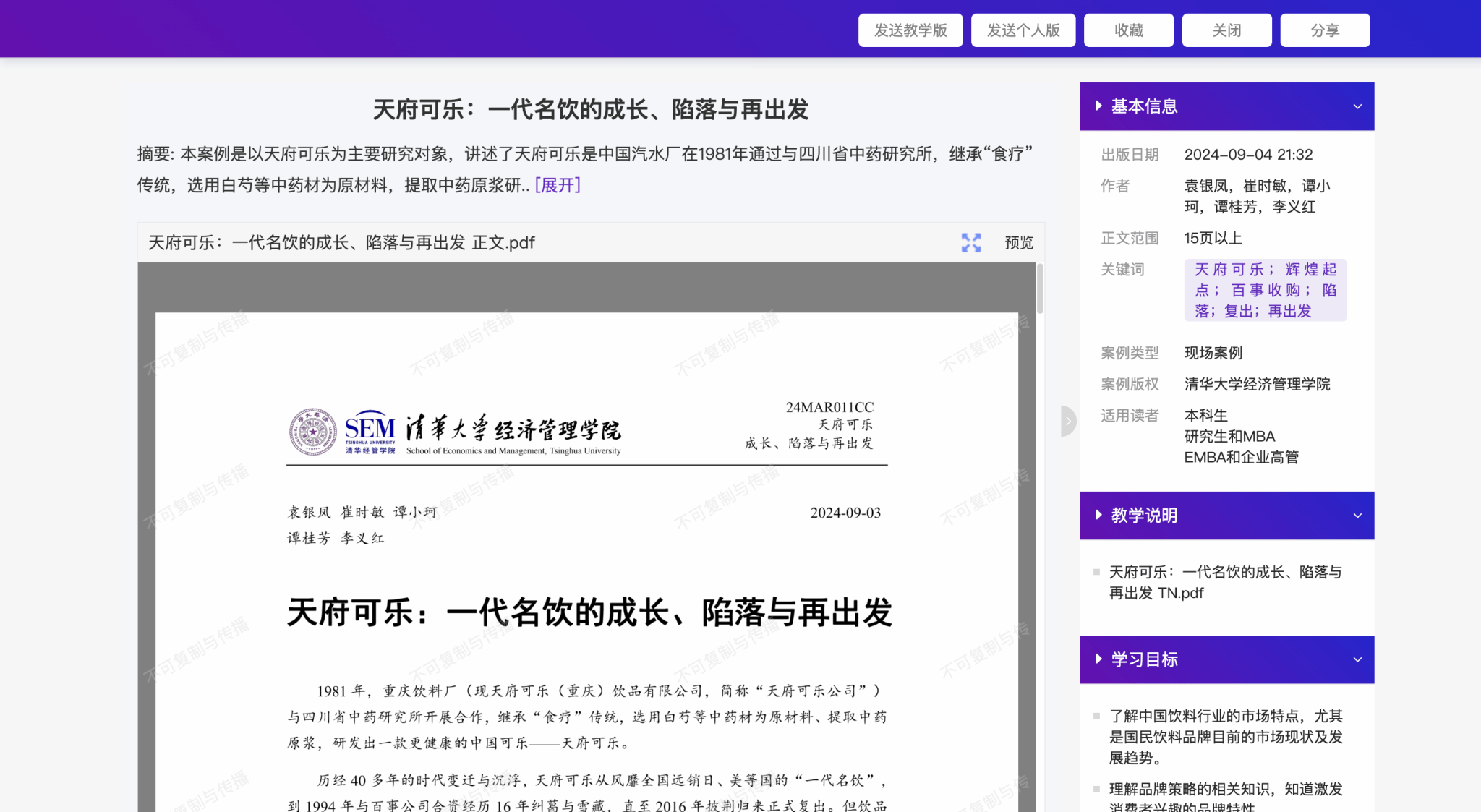Click the PDF viewer scrollbar thumb

pyautogui.click(x=1040, y=289)
